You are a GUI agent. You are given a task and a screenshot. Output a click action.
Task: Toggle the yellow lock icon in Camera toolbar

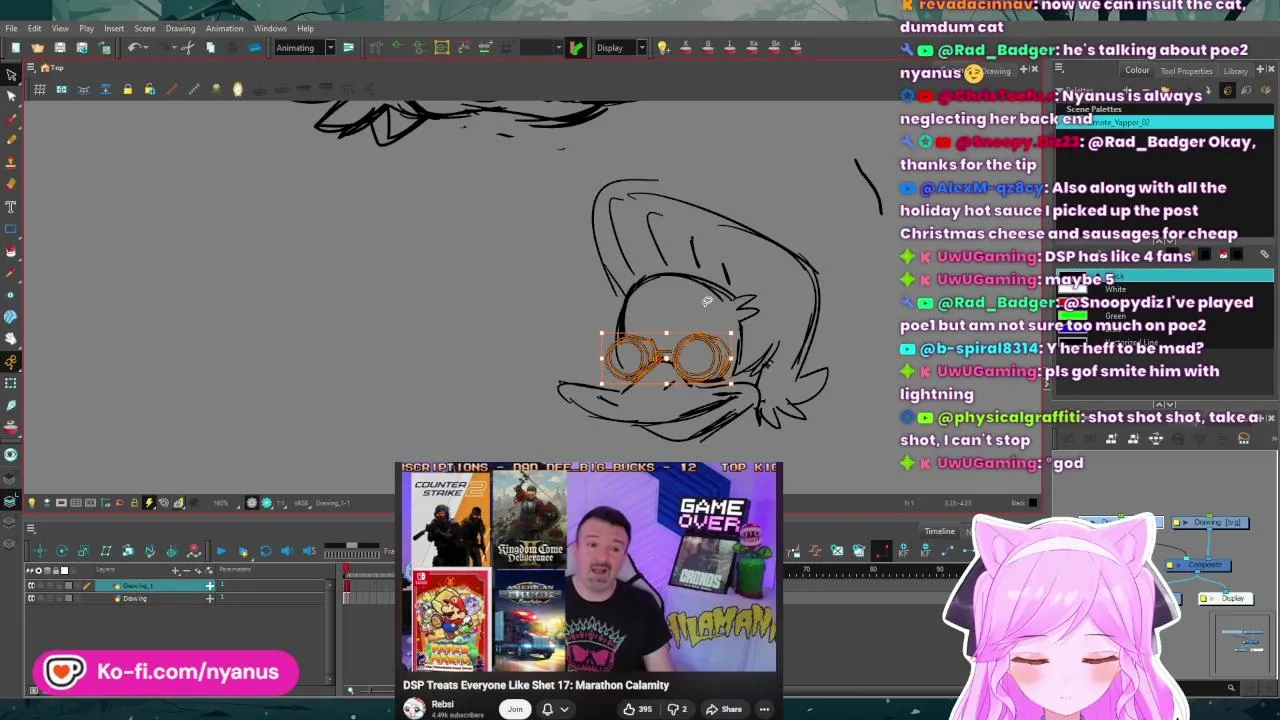pyautogui.click(x=127, y=90)
